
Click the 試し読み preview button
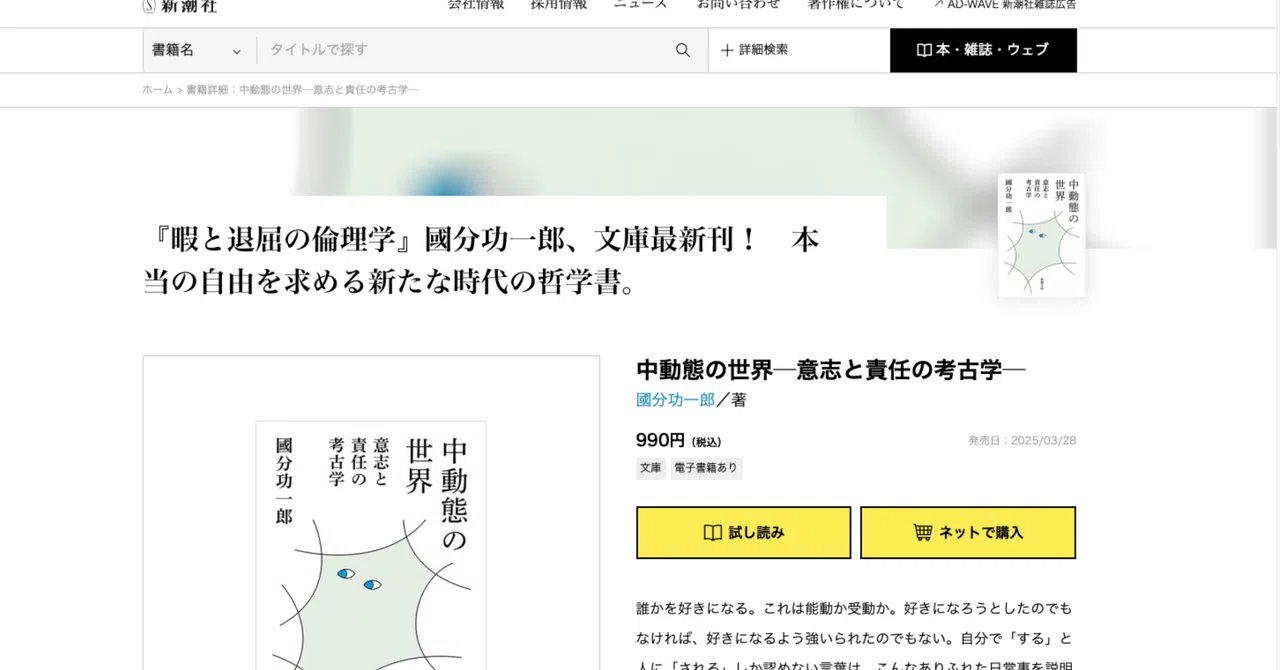743,532
